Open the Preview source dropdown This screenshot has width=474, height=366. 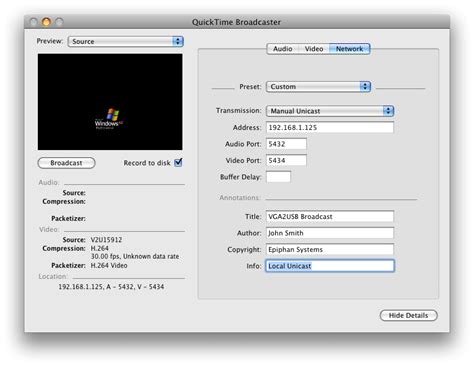click(x=126, y=42)
